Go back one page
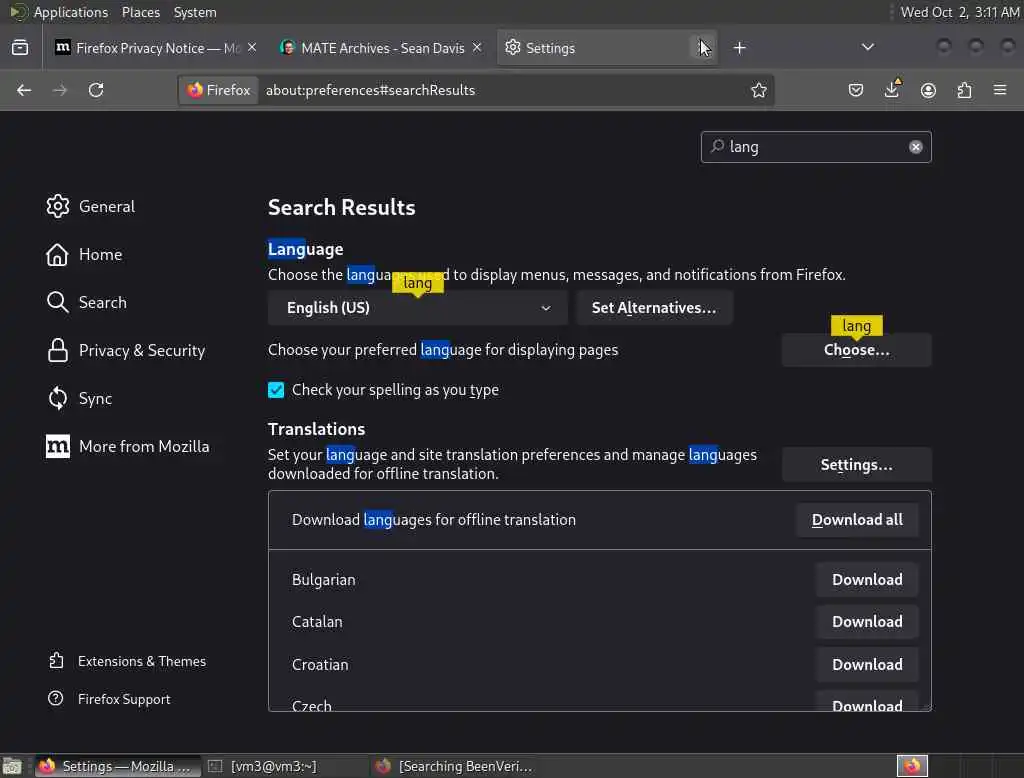 24,90
